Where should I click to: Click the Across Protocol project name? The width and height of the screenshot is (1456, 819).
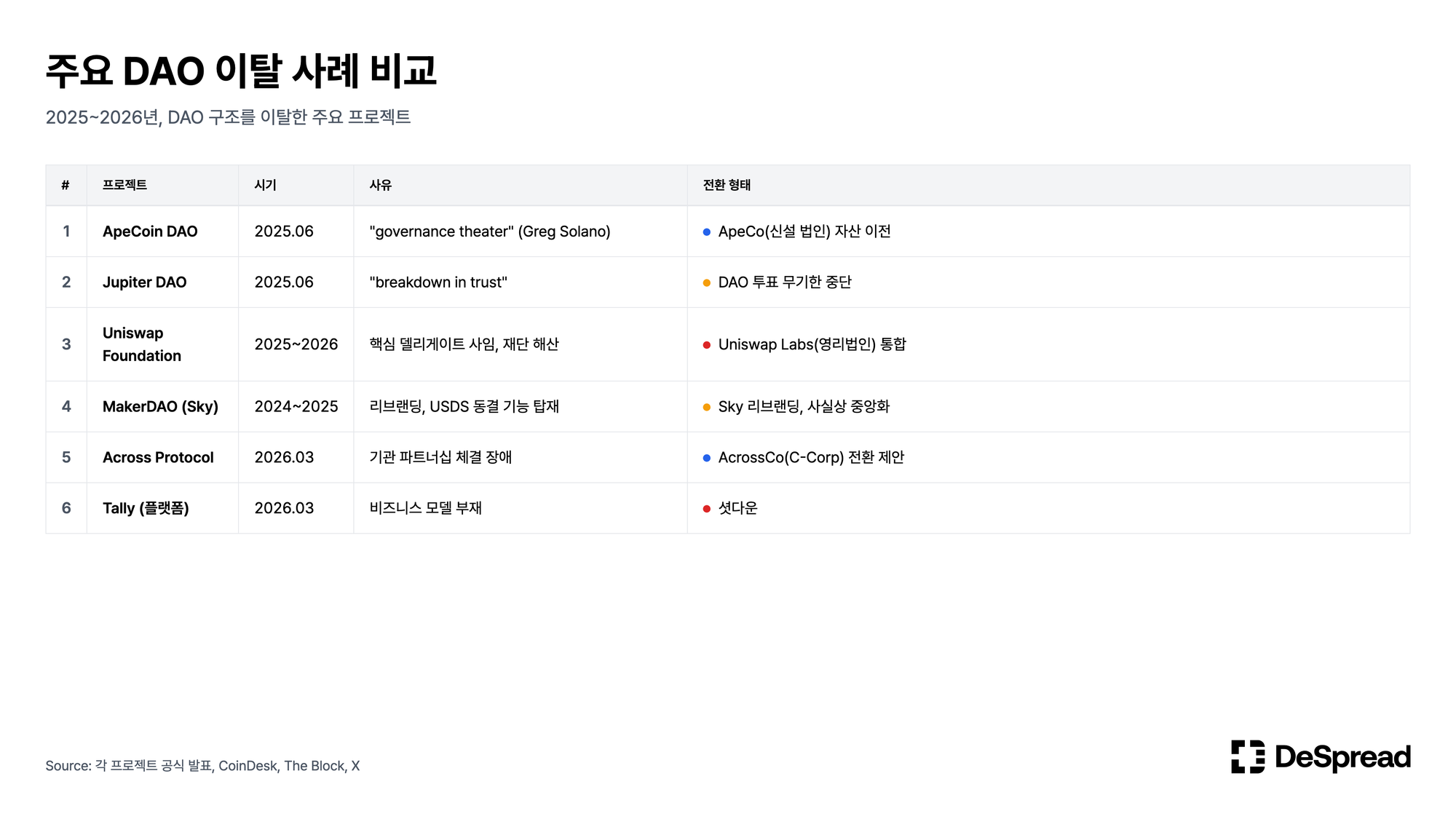[x=158, y=457]
